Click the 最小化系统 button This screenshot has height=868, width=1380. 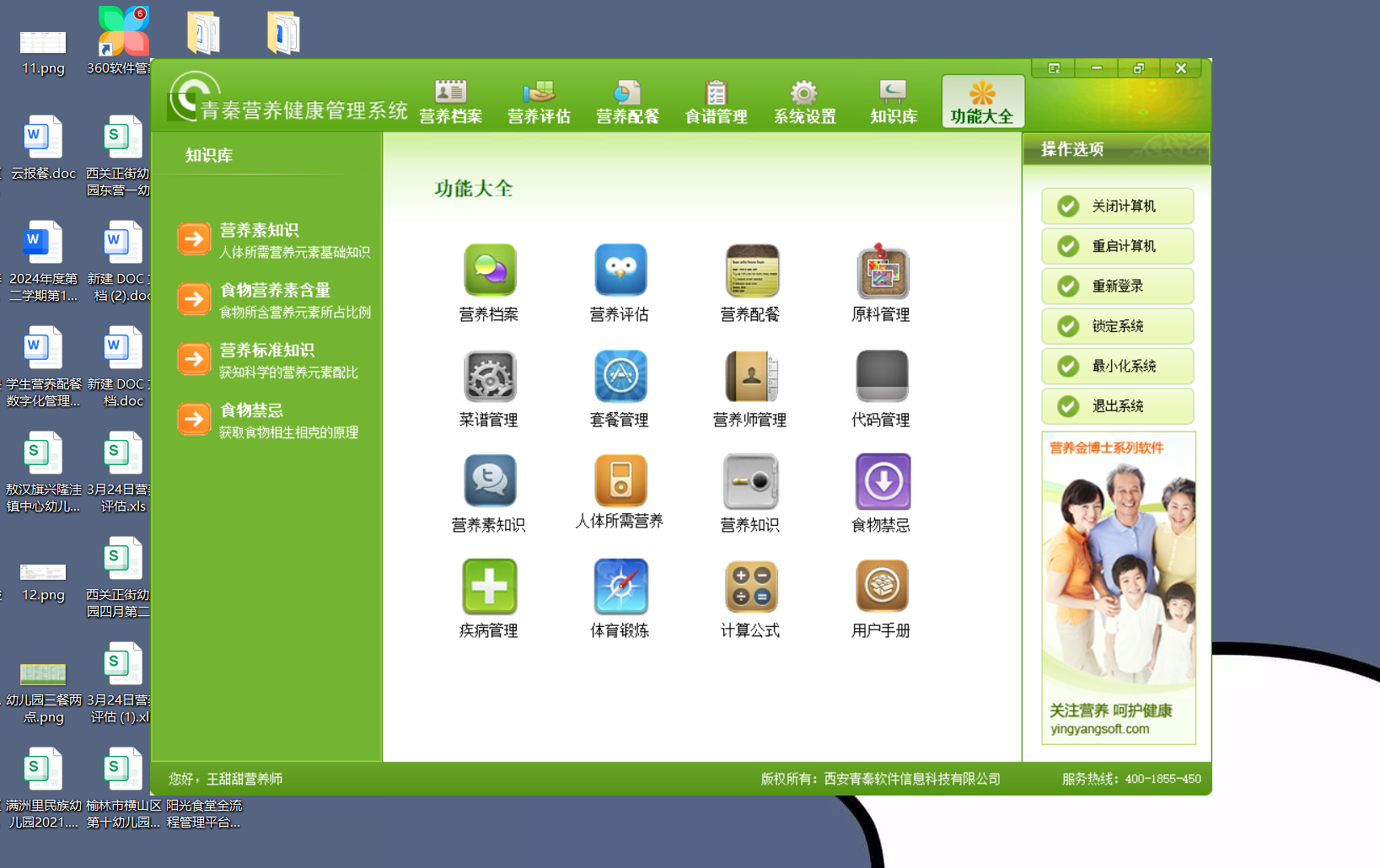pos(1118,367)
